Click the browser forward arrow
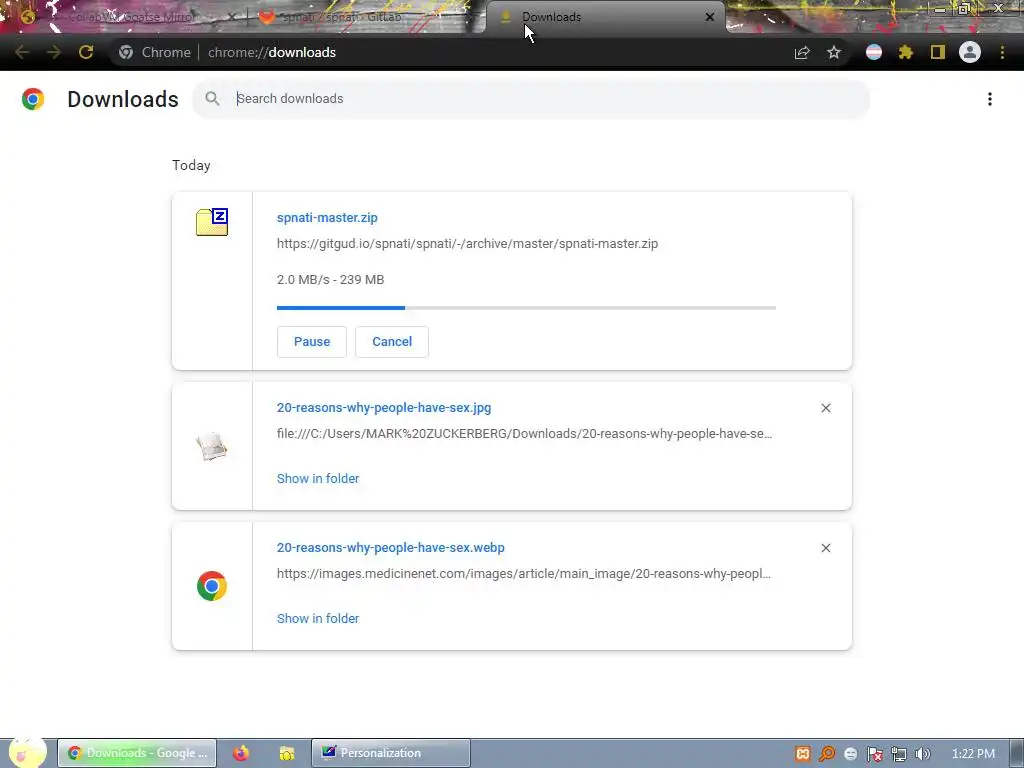The height and width of the screenshot is (768, 1024). click(54, 52)
